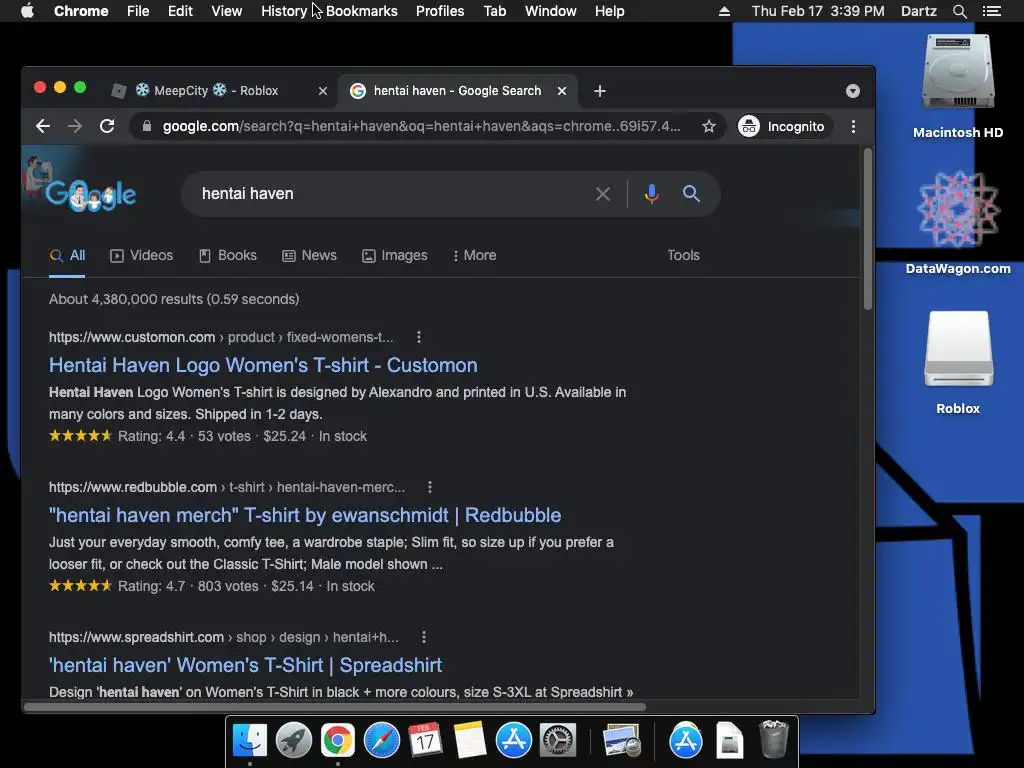Close the MeepCity Roblox tab
This screenshot has width=1024, height=768.
(x=323, y=91)
